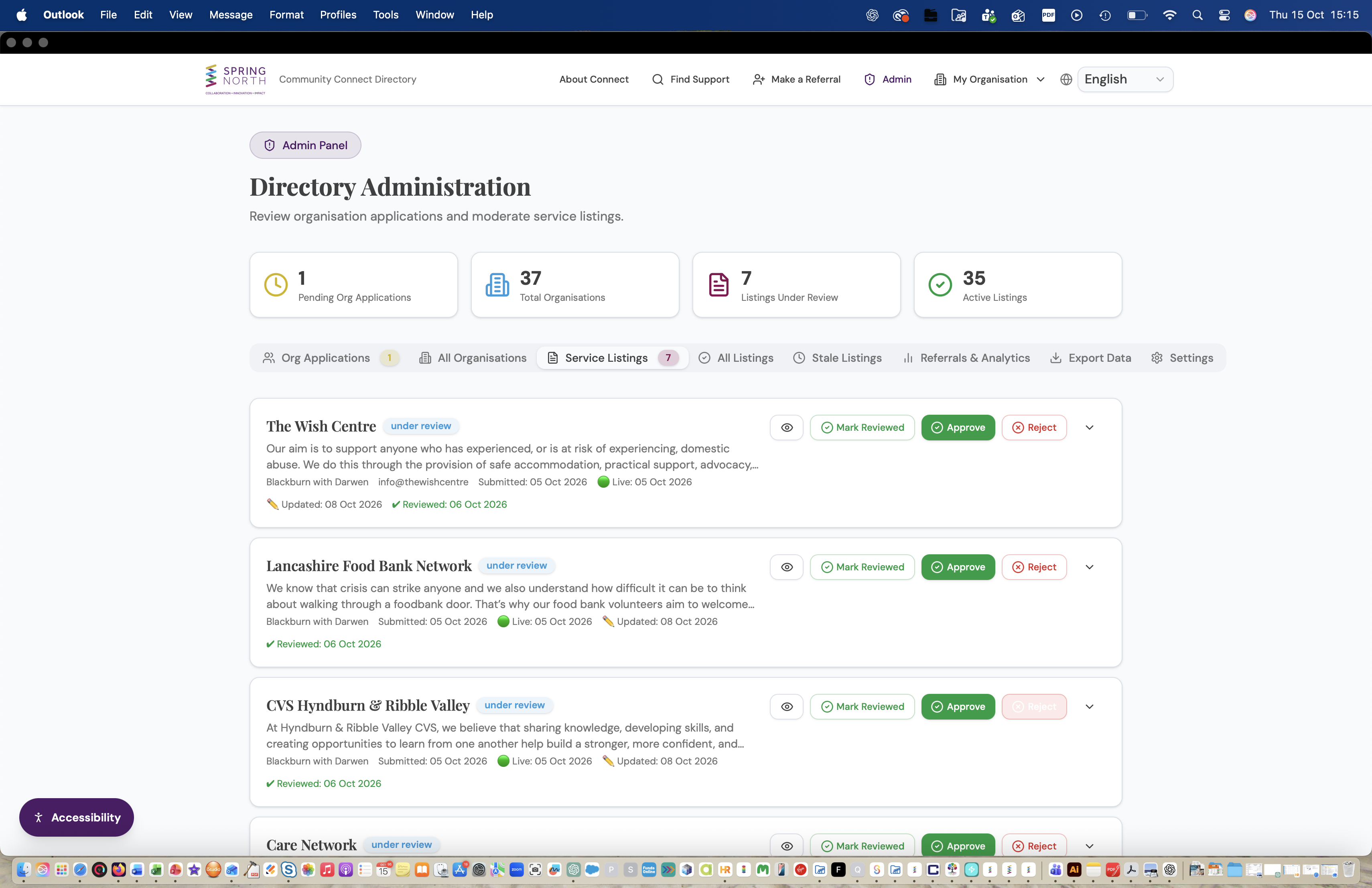The image size is (1372, 888).
Task: Open Control Center in menu bar
Action: click(1224, 15)
